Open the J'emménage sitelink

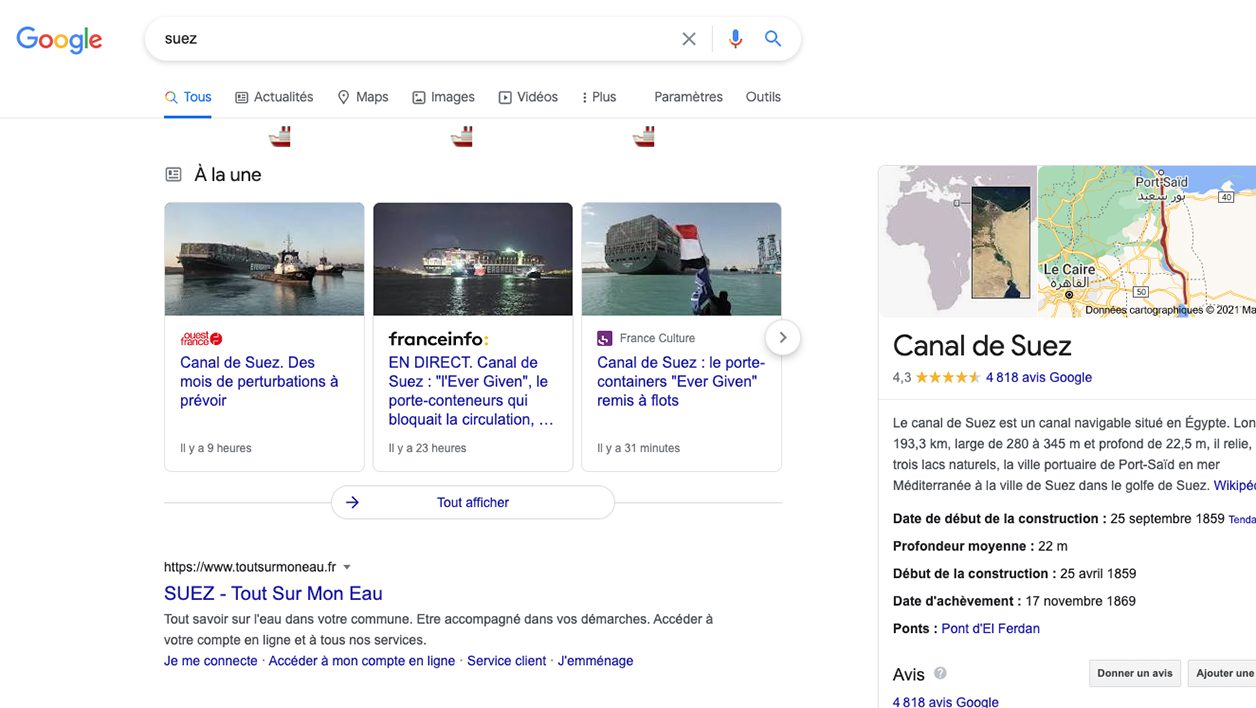[595, 661]
